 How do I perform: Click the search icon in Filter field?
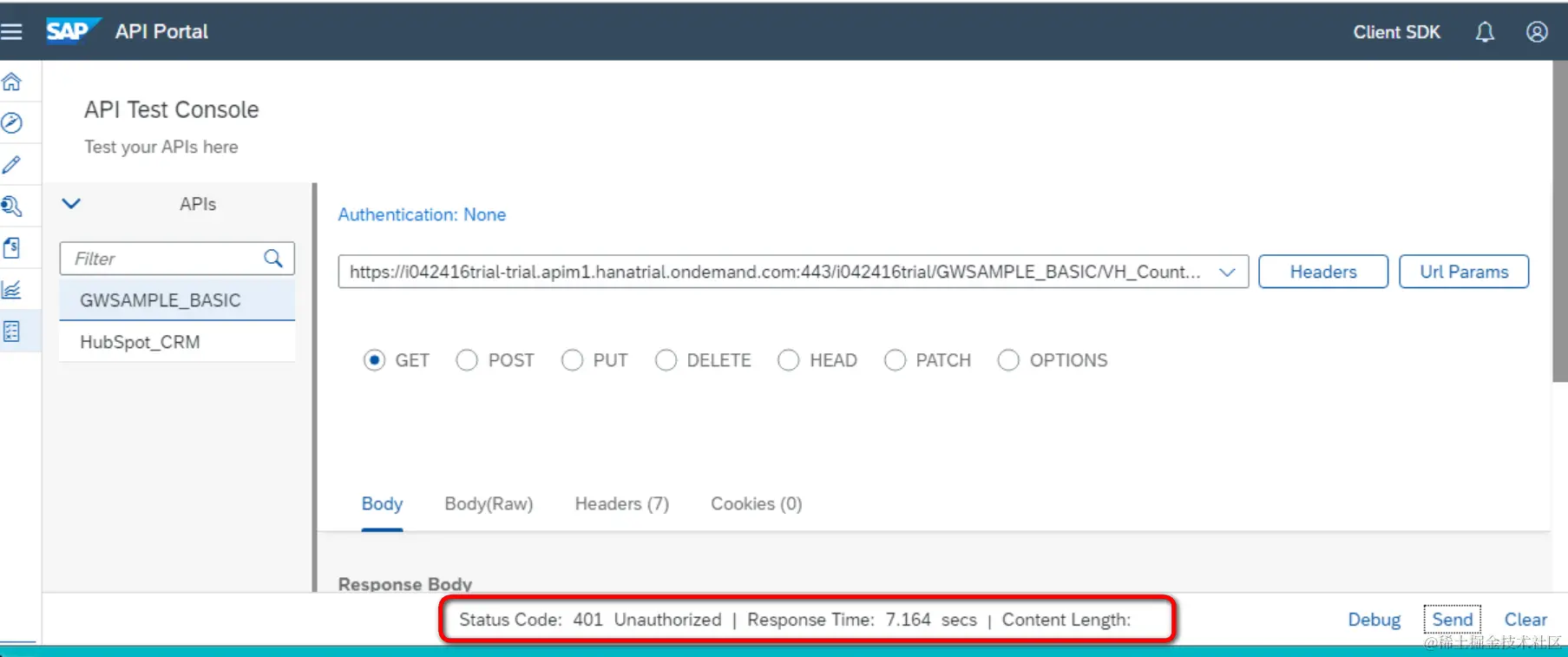click(273, 259)
